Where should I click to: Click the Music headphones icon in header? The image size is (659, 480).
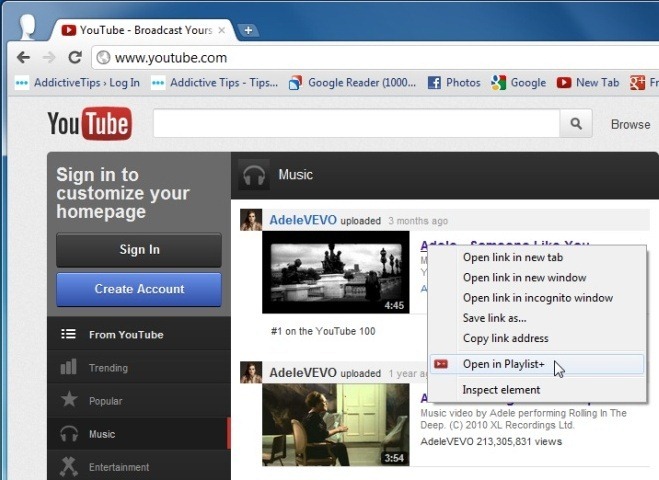(x=254, y=175)
